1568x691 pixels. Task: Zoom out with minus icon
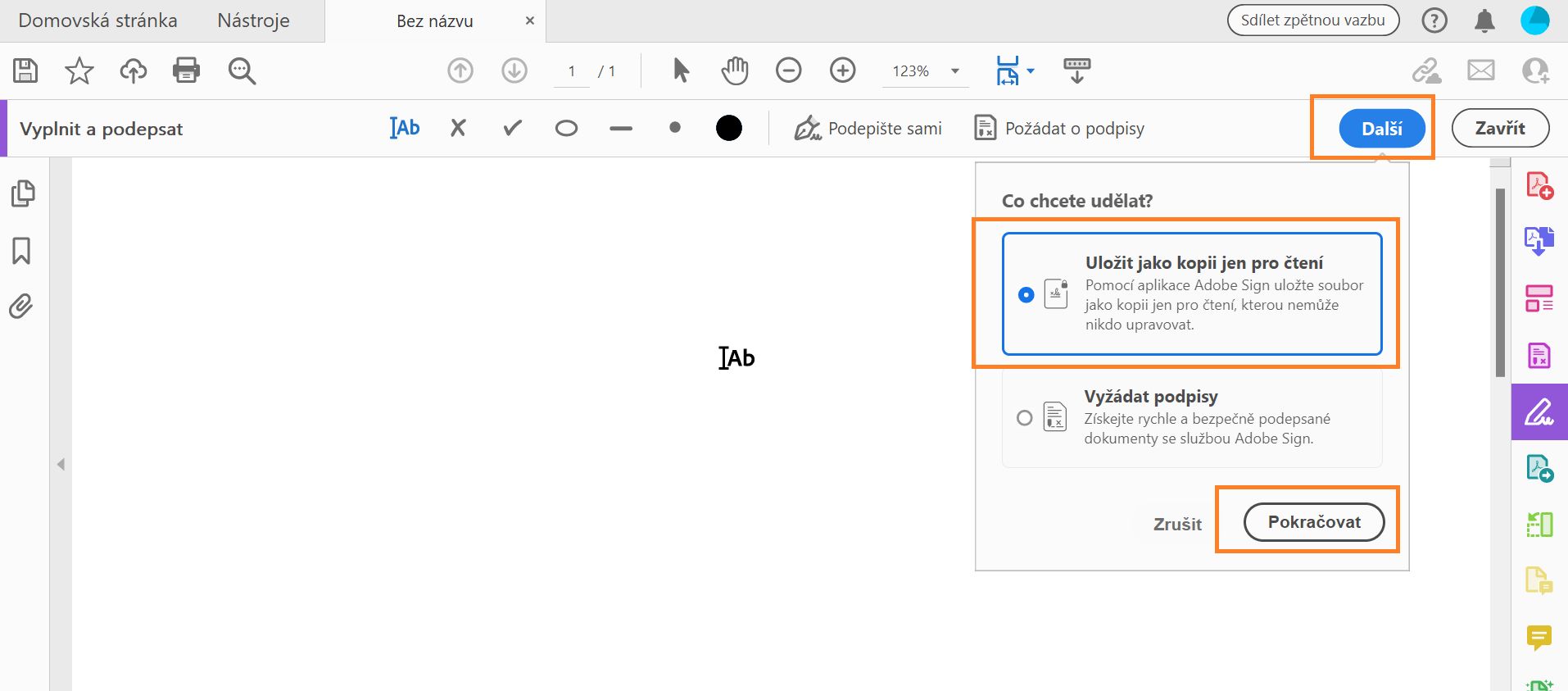pyautogui.click(x=789, y=70)
